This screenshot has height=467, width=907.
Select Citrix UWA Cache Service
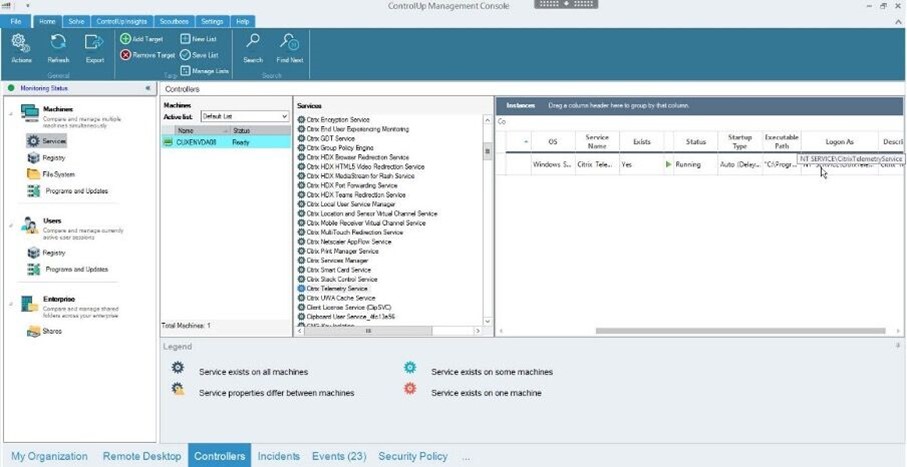coord(336,298)
